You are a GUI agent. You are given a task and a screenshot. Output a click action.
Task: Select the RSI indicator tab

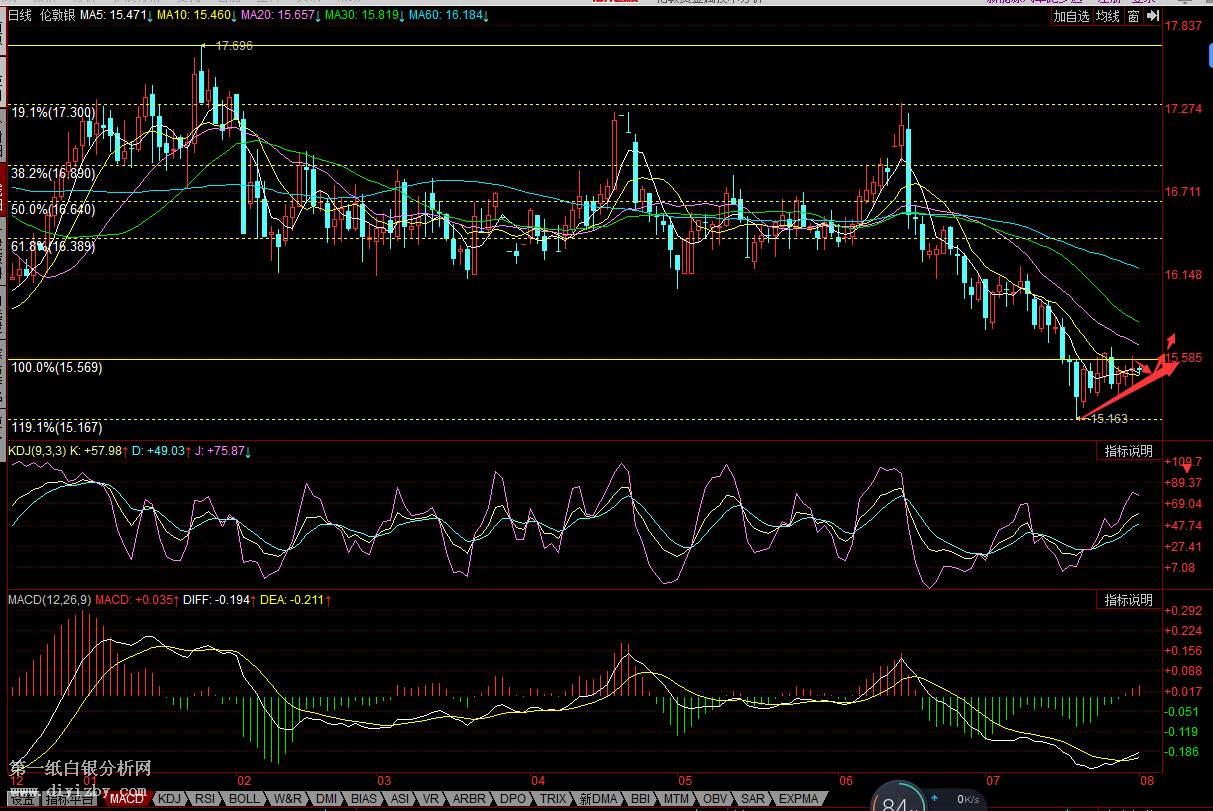[206, 799]
